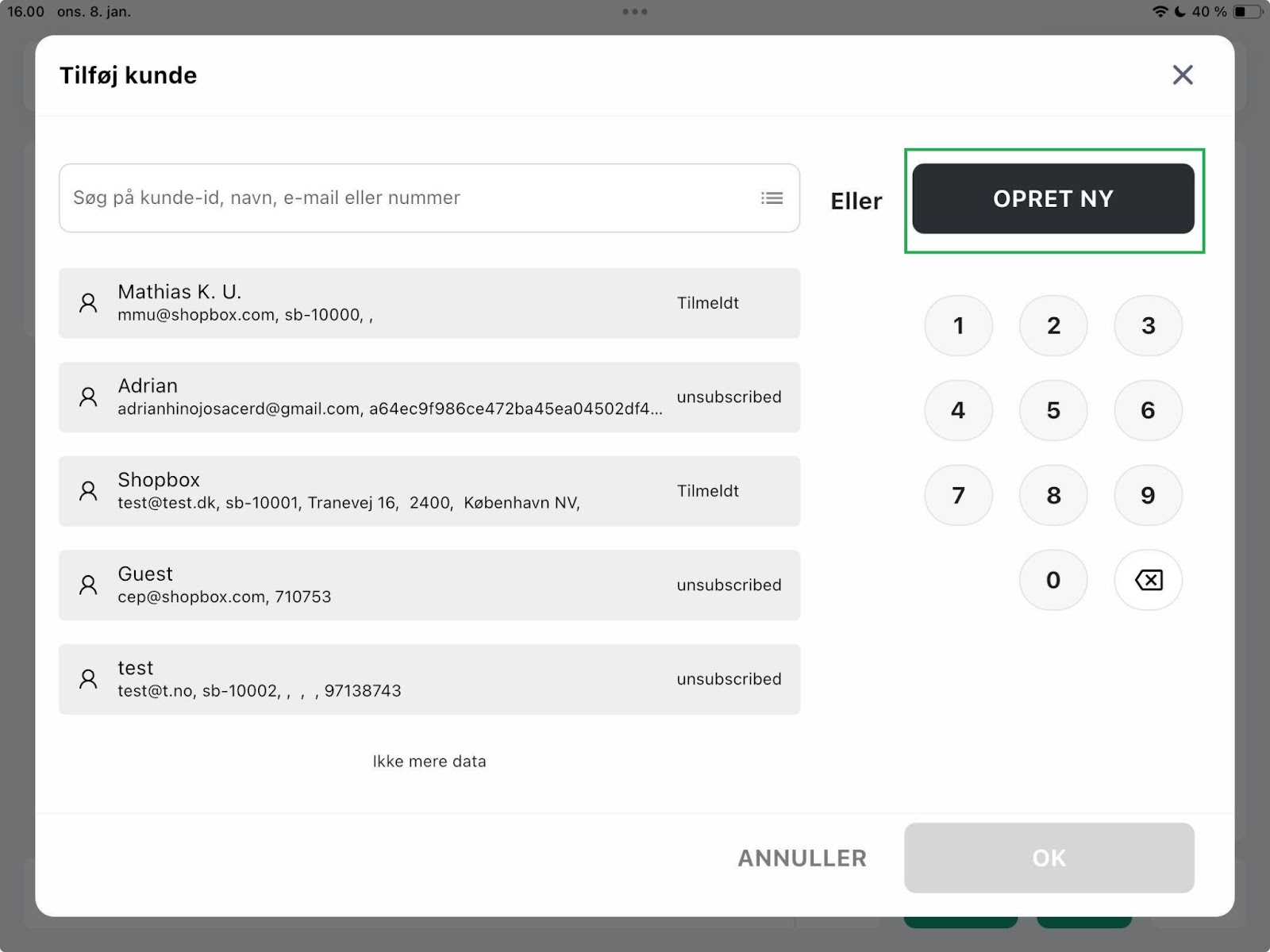
Task: Click person icon beside Adrian
Action: (x=88, y=397)
